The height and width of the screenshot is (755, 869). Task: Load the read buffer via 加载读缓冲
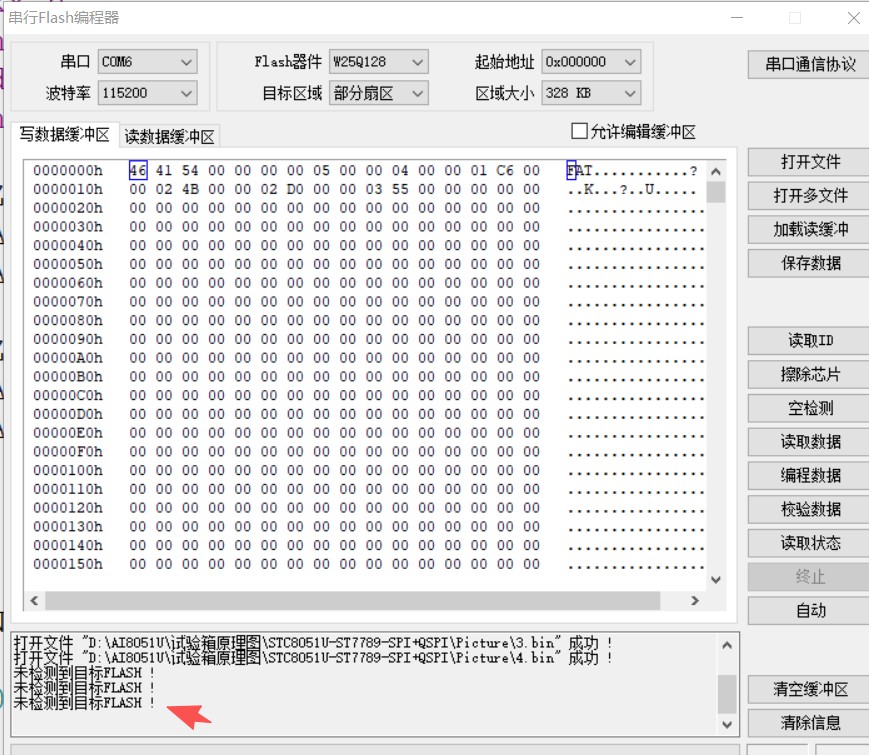[x=806, y=229]
